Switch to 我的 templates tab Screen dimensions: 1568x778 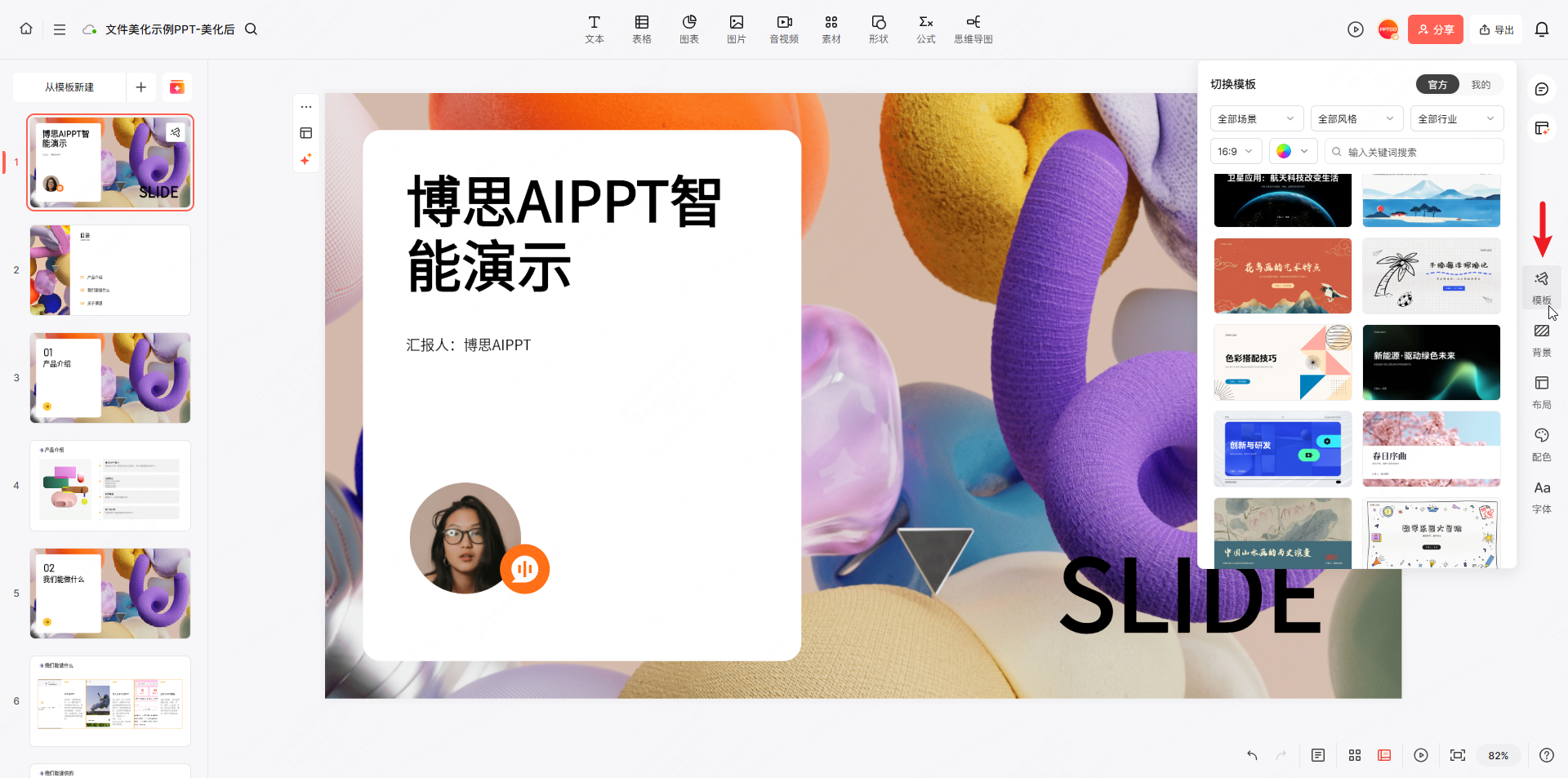pos(1481,85)
